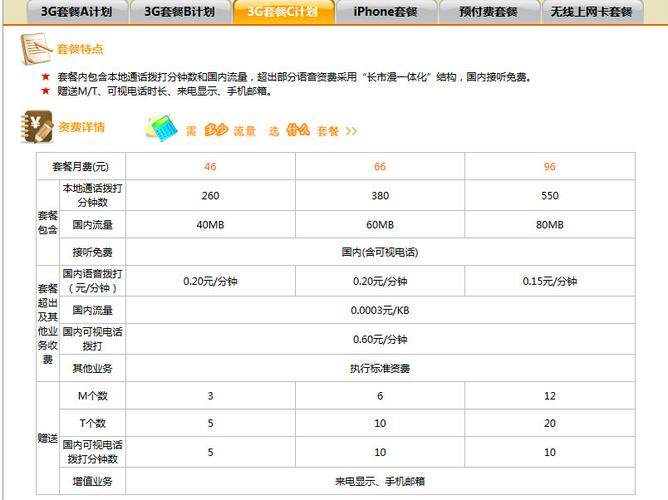Select the 66 monthly fee cell
This screenshot has width=668, height=500.
pos(380,167)
